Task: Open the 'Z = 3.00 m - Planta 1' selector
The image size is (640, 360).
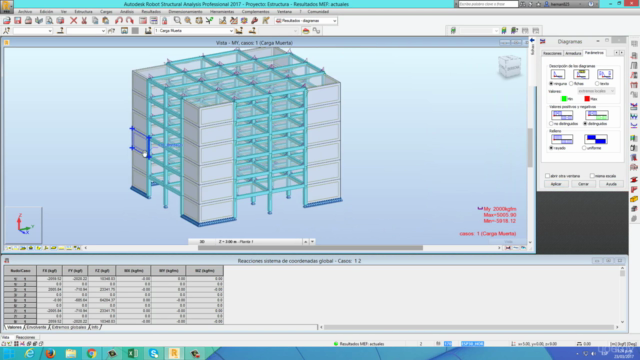Action: click(259, 242)
